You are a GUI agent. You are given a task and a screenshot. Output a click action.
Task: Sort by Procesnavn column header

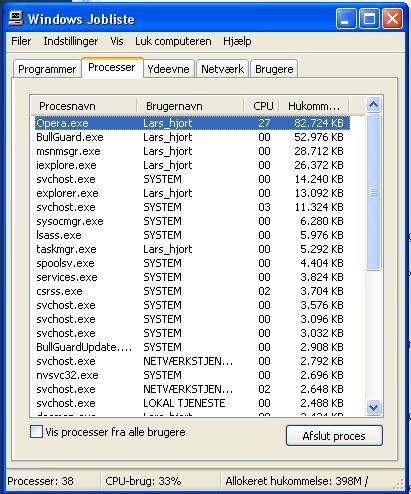point(83,106)
